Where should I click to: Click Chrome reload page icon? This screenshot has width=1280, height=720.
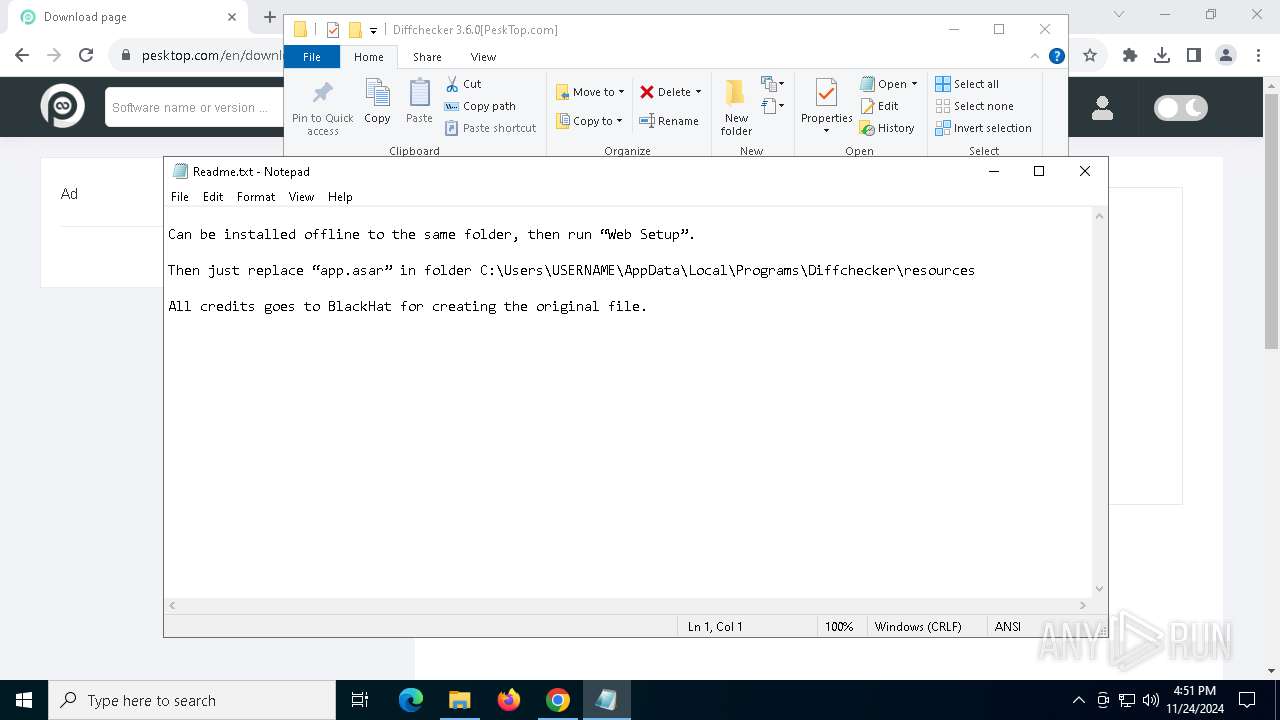(86, 55)
